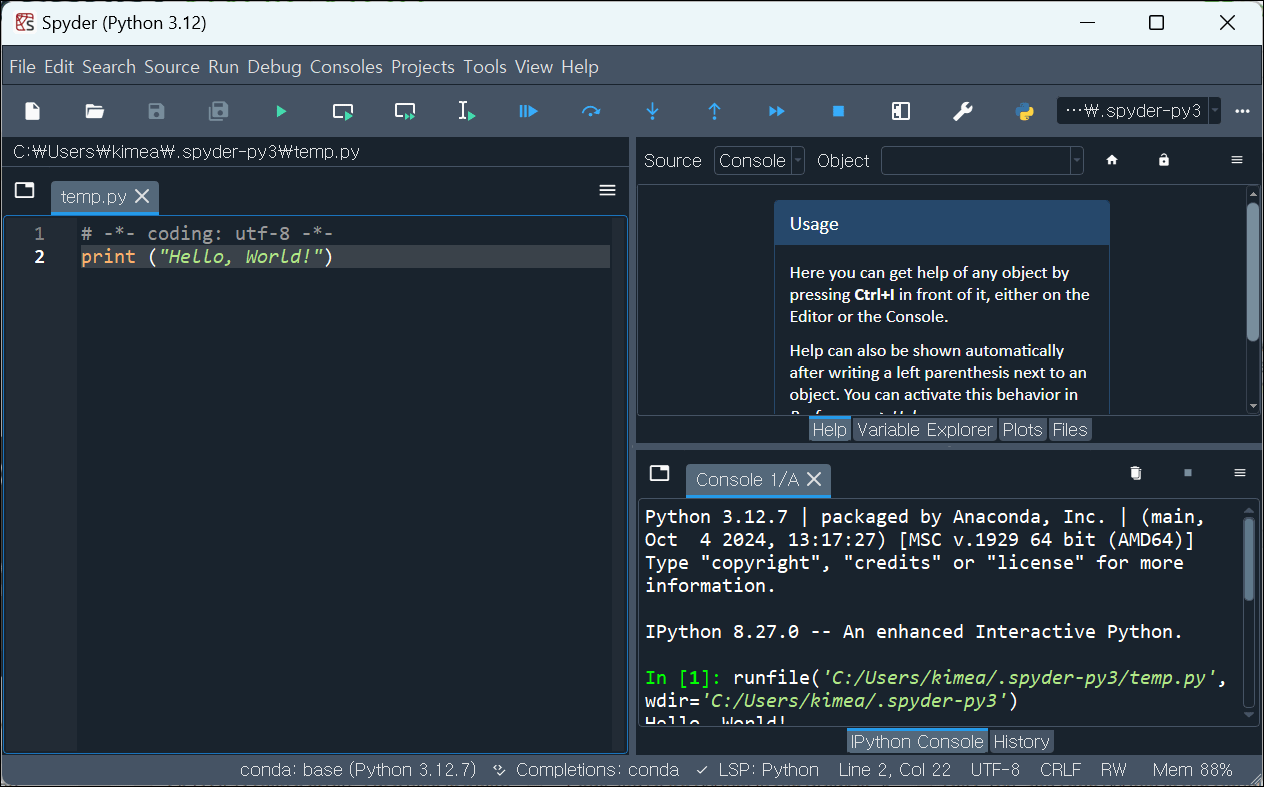
Task: Click Line 2, Col 22 status entry
Action: point(895,770)
